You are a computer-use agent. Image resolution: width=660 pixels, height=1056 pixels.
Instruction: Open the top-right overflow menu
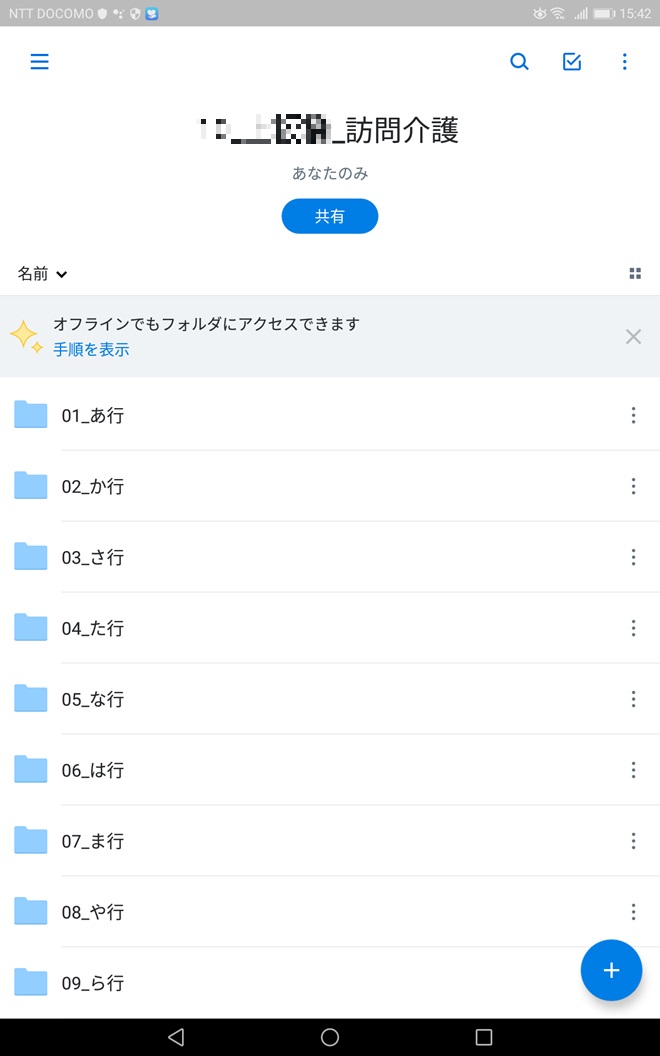click(x=625, y=62)
